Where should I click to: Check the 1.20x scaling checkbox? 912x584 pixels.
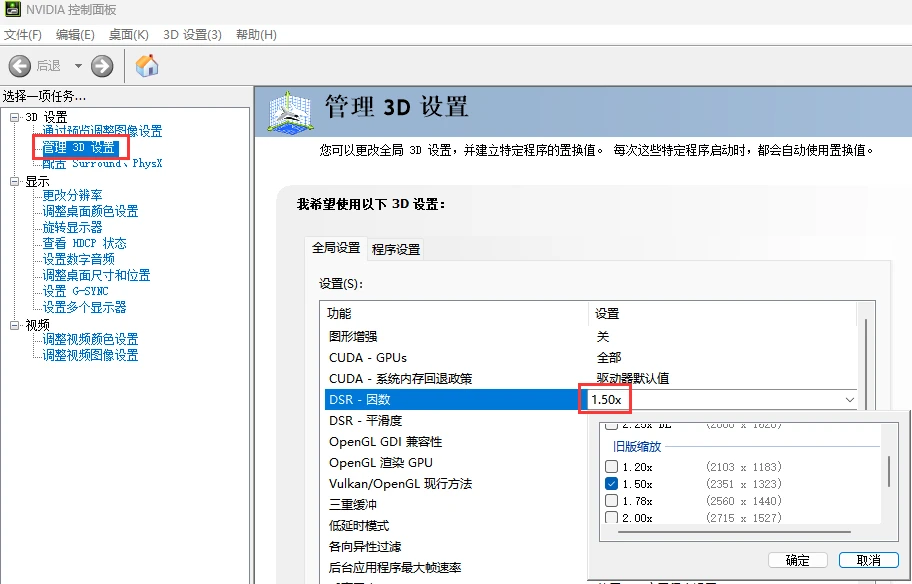point(611,467)
